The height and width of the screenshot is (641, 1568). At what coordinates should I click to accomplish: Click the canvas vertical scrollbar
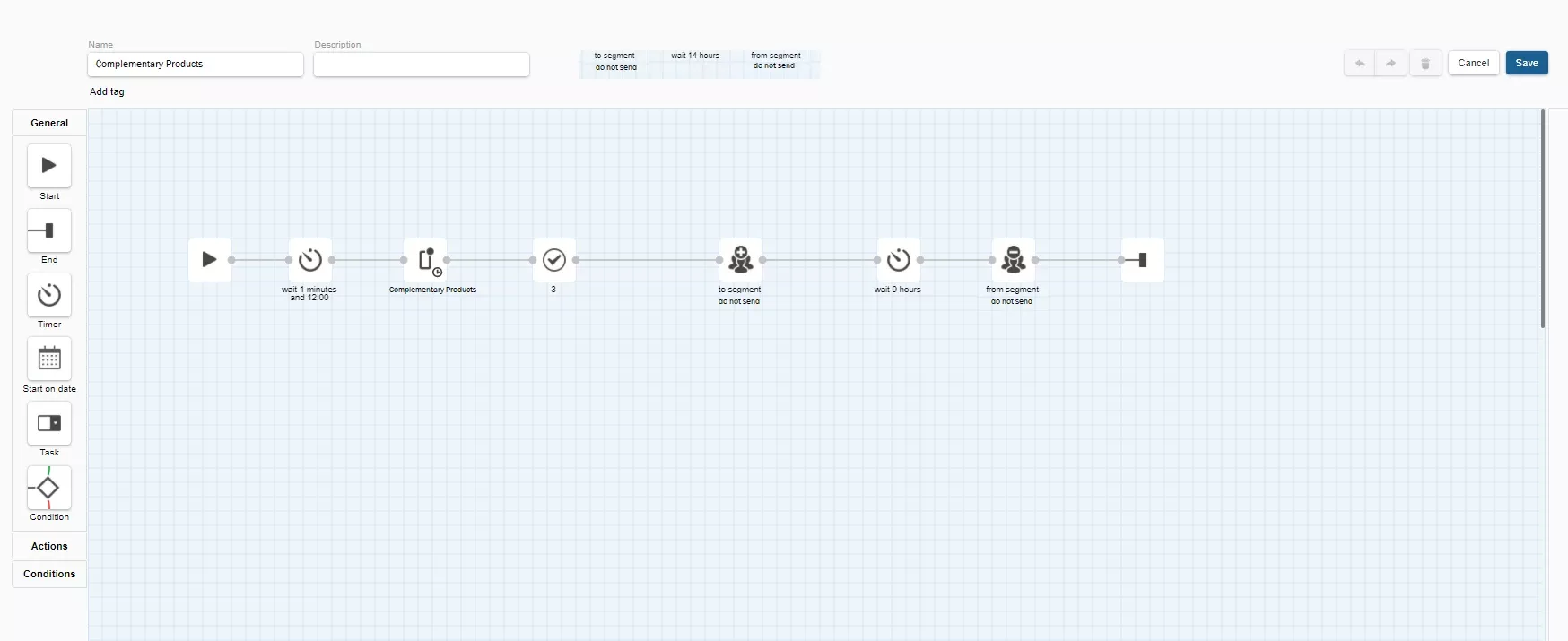(1543, 219)
